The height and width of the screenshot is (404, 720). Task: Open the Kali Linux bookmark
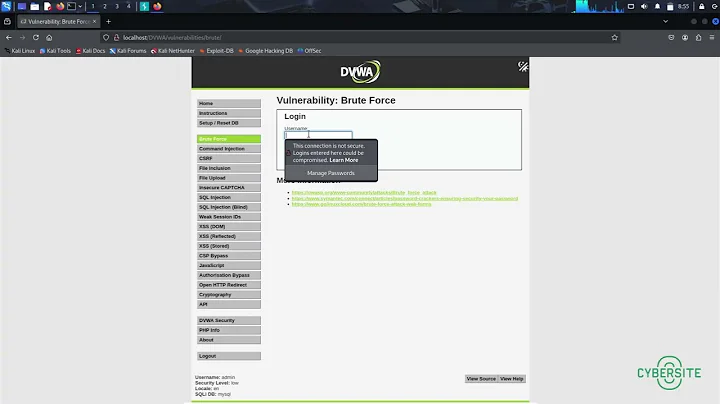(x=20, y=51)
